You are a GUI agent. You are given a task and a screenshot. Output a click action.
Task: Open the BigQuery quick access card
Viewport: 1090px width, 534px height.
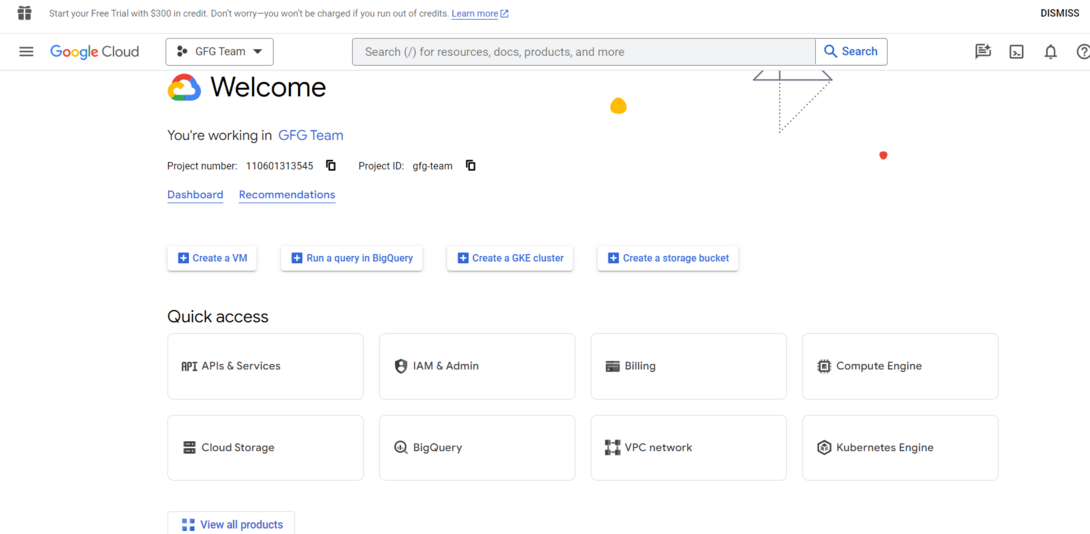477,448
